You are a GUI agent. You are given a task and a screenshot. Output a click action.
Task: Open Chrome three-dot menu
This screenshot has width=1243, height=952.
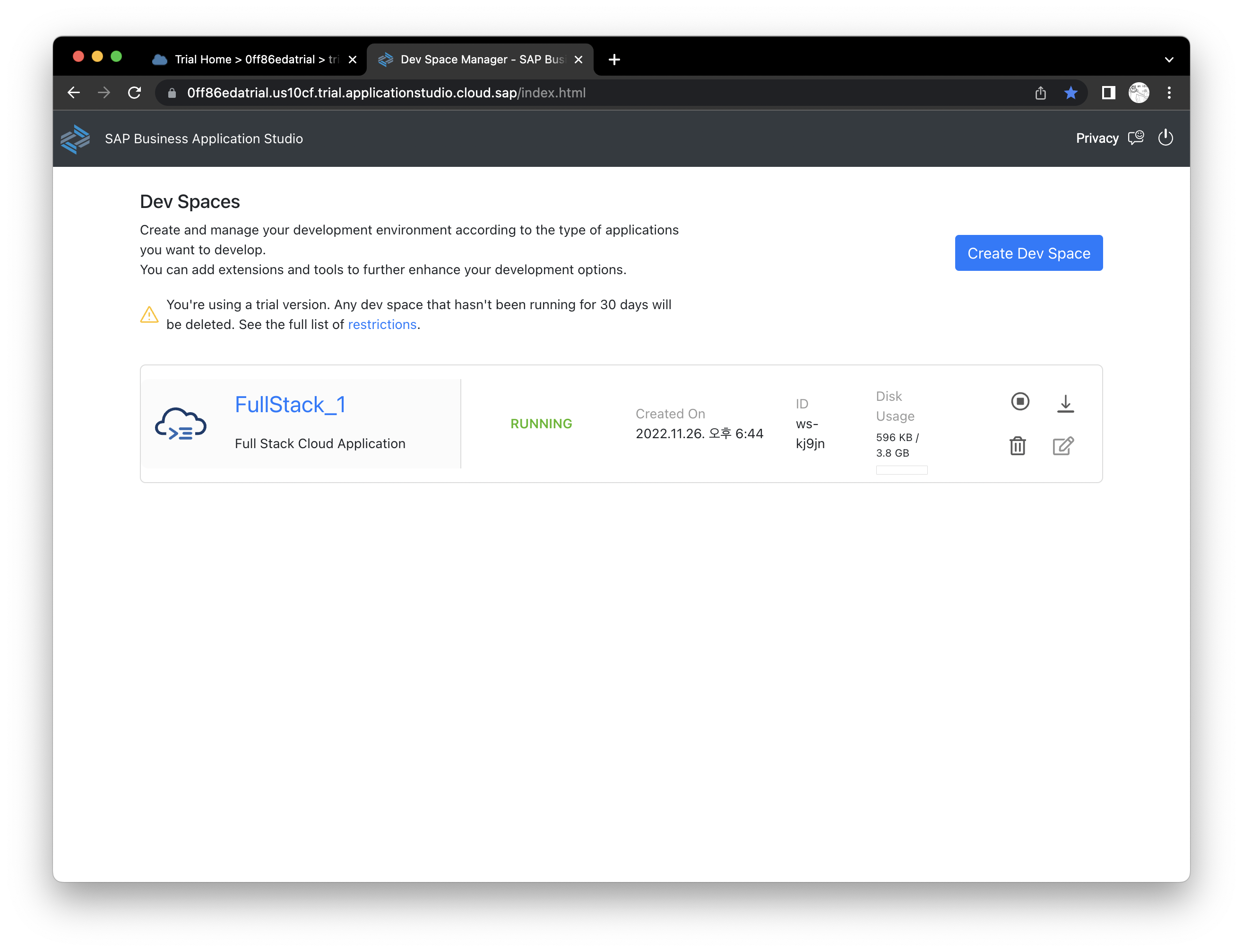(1169, 93)
